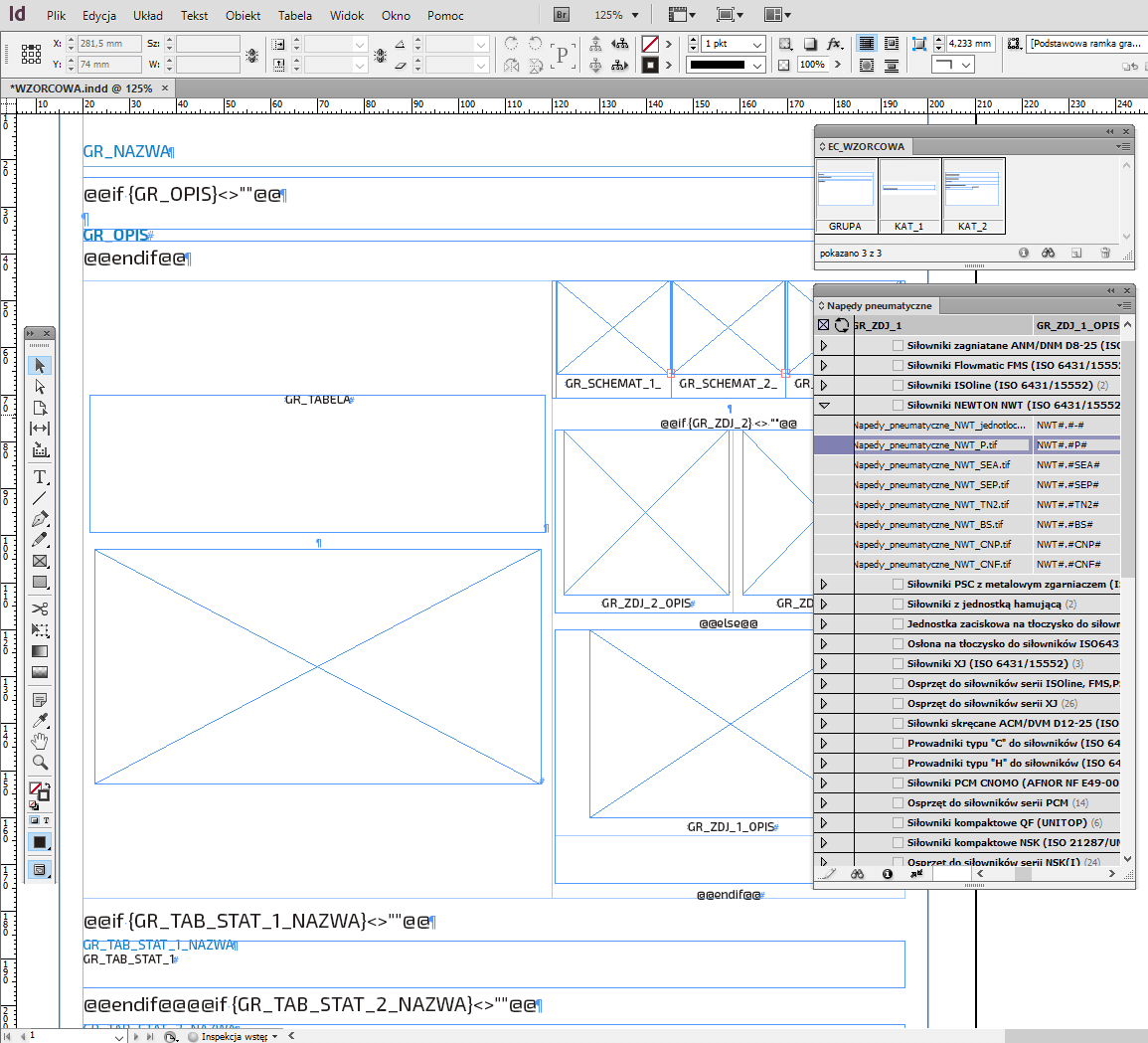The image size is (1148, 1043).
Task: Select the Line tool
Action: (x=40, y=498)
